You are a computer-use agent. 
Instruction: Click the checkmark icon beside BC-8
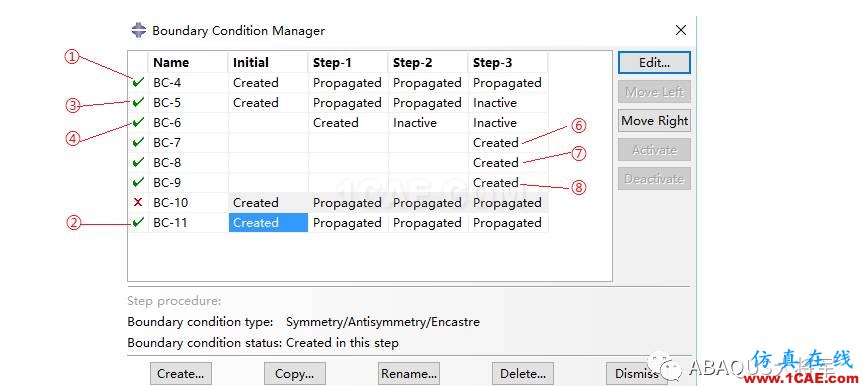tap(138, 162)
